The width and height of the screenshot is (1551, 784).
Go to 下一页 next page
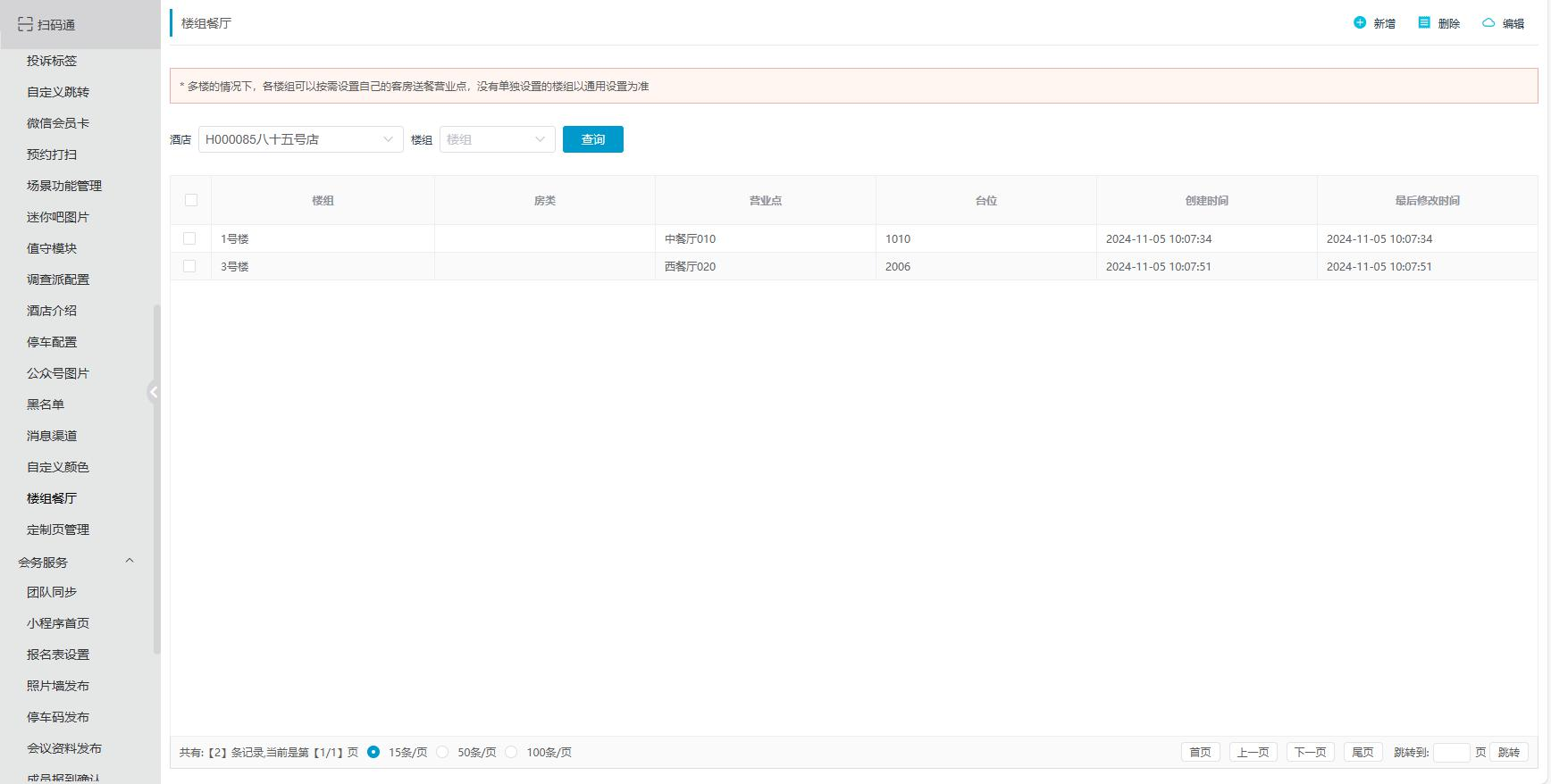point(1311,752)
